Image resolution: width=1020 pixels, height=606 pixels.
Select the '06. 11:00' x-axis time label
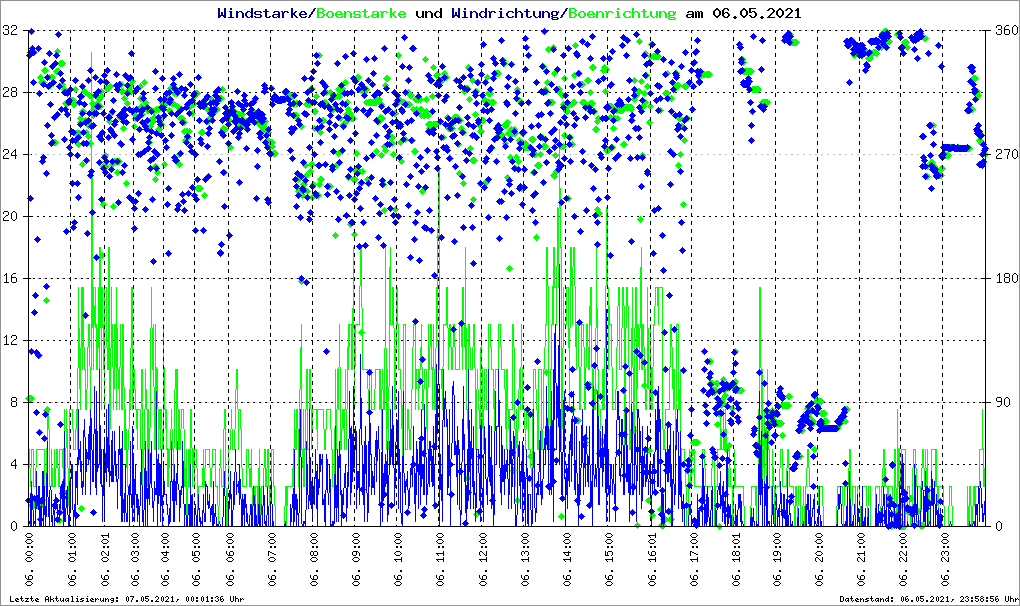click(x=440, y=560)
